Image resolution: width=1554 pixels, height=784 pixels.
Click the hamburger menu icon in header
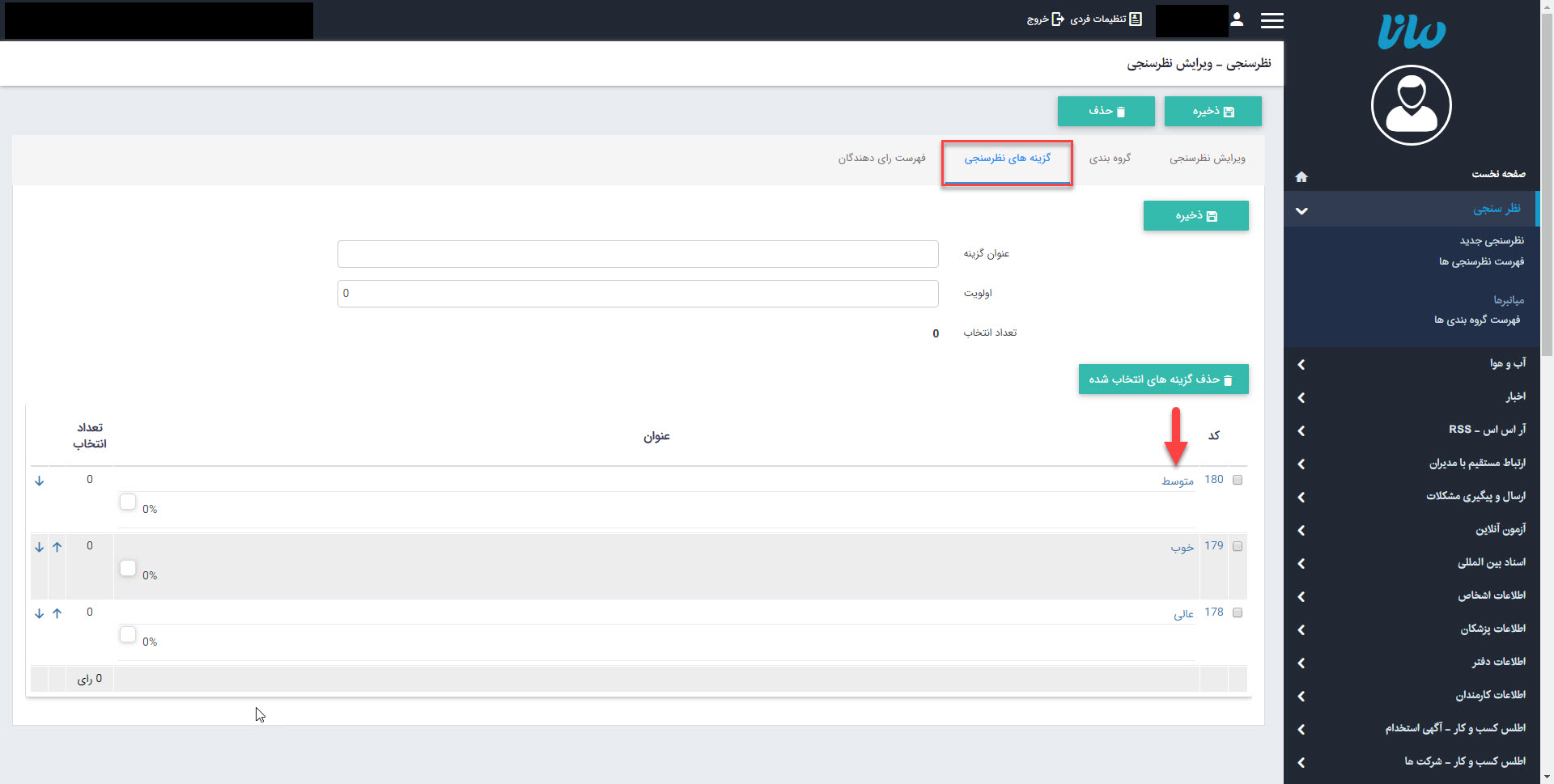(x=1272, y=20)
